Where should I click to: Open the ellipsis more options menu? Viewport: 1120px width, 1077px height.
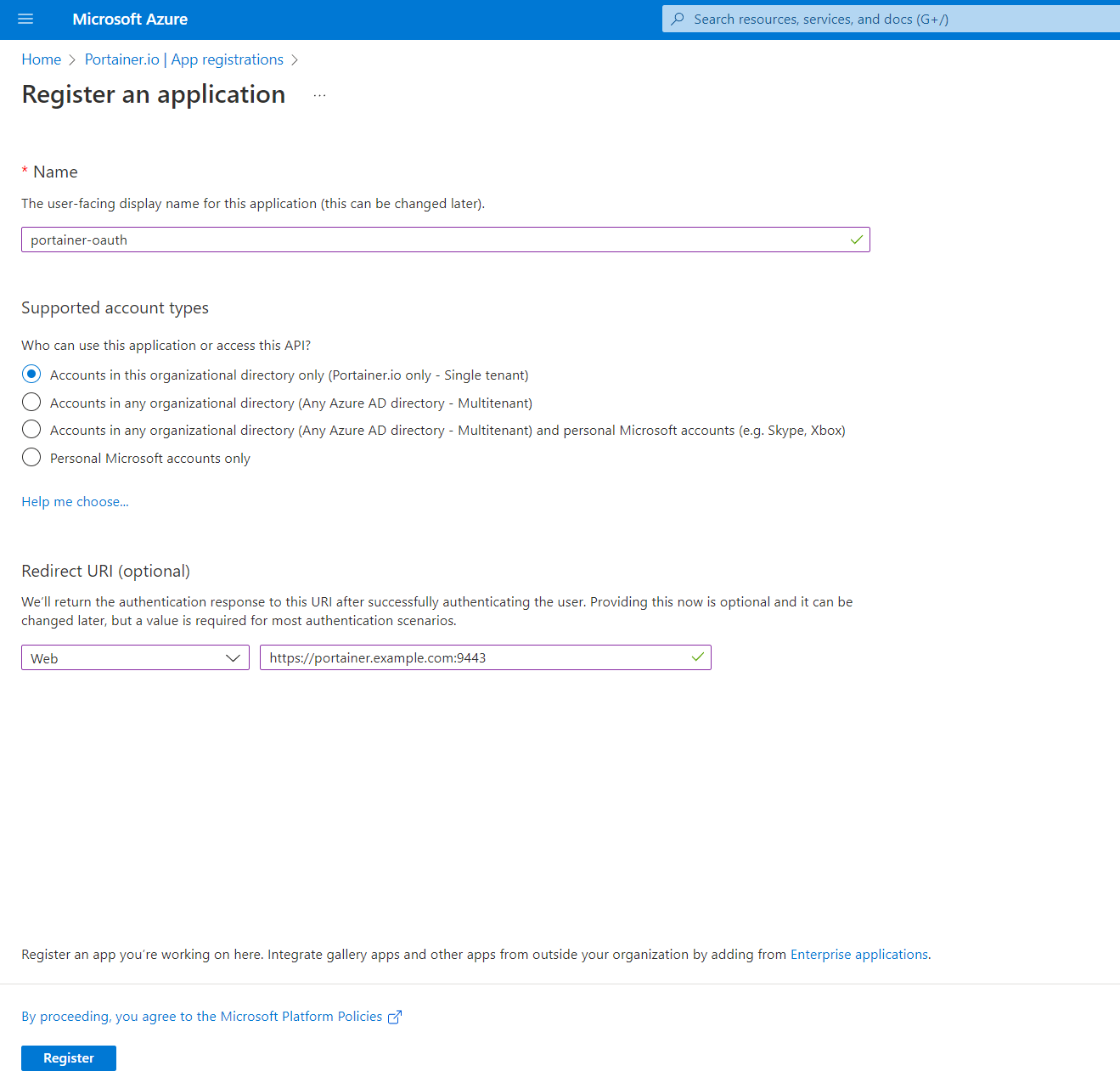coord(319,95)
